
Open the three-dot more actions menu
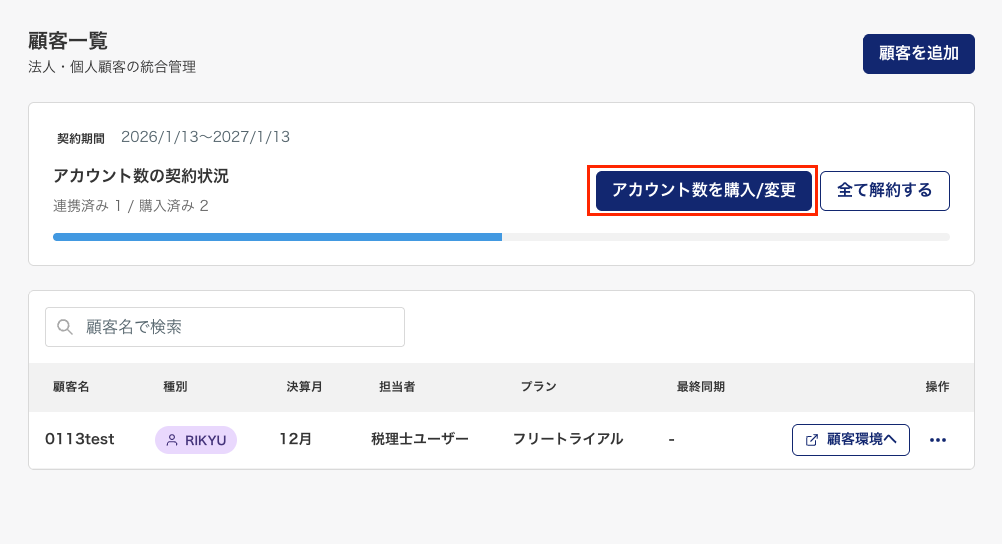coord(937,440)
